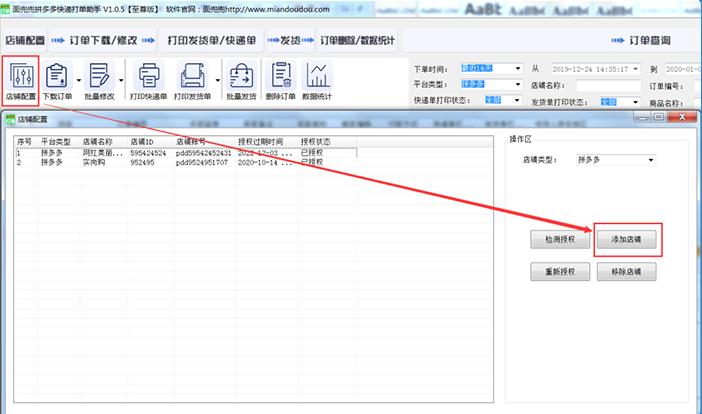Click the end date field after 到
Image resolution: width=702 pixels, height=414 pixels.
683,69
